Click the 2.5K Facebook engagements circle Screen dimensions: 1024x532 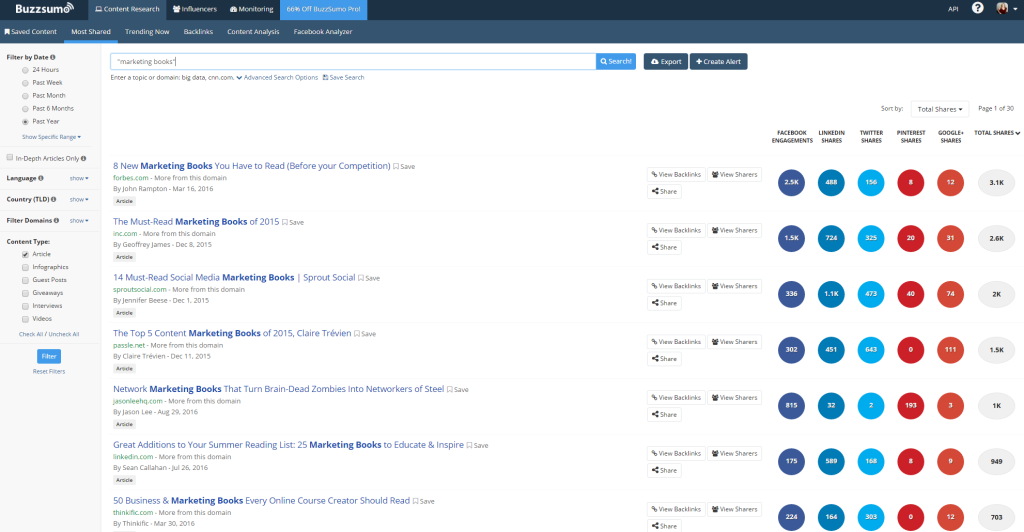792,183
